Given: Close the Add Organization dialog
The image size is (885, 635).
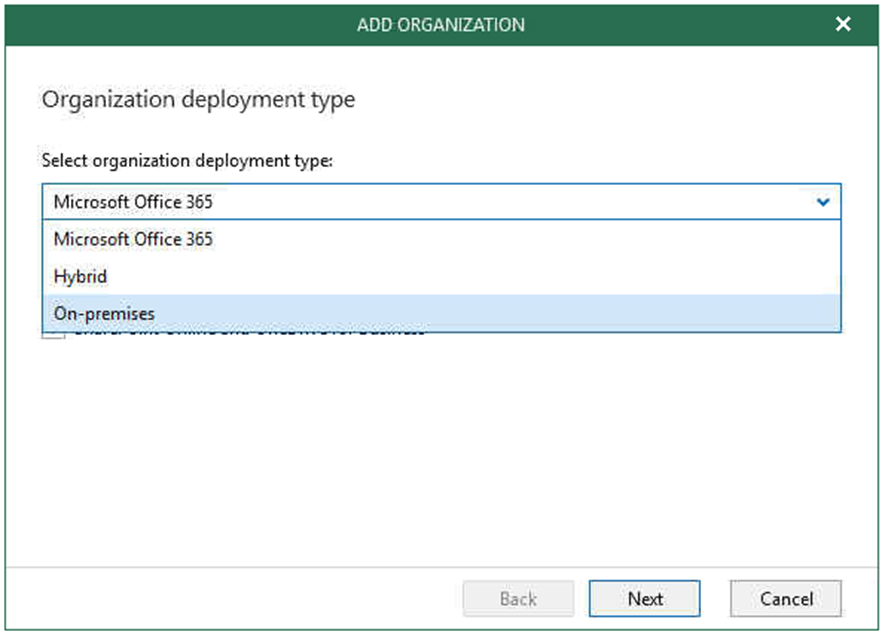Looking at the screenshot, I should [843, 24].
